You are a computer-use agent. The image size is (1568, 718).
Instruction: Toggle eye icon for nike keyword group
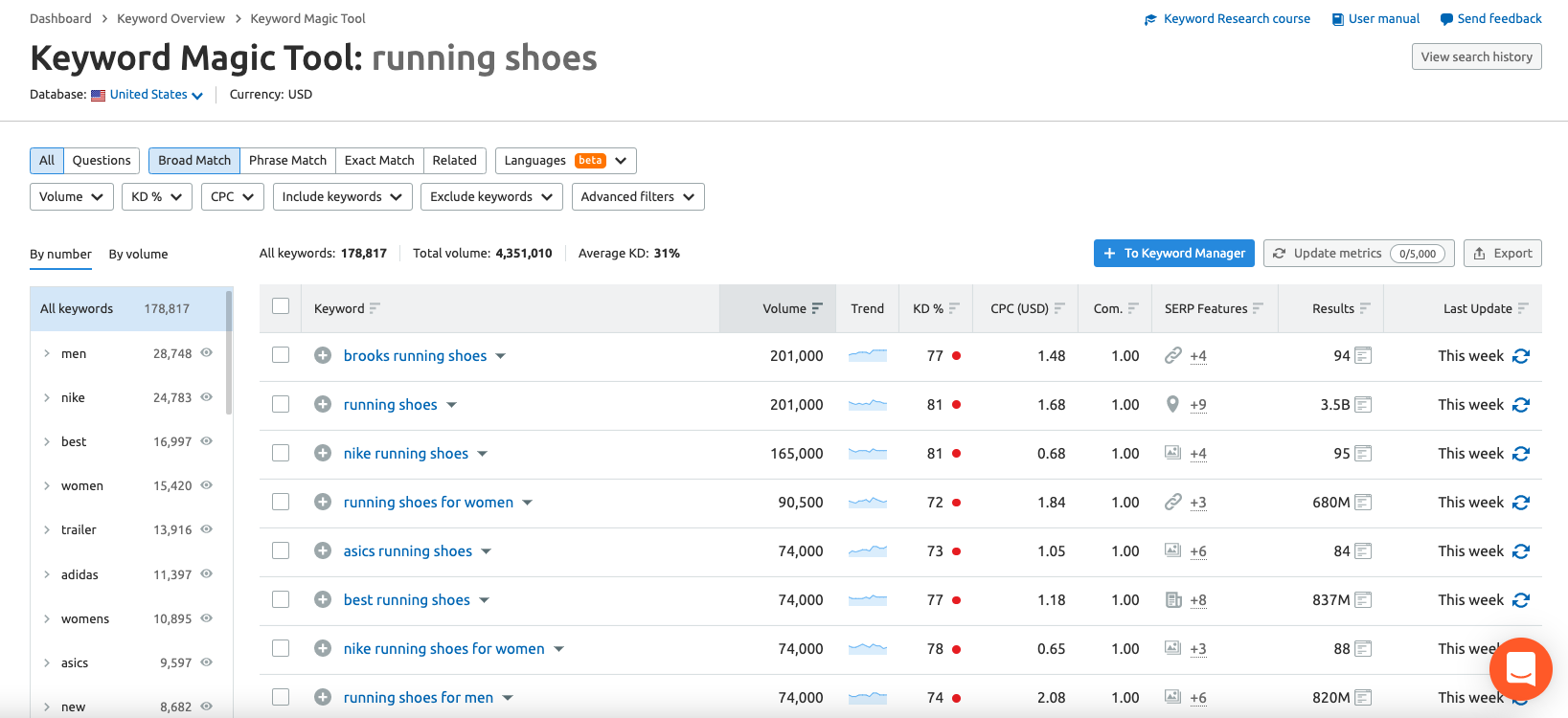[206, 397]
